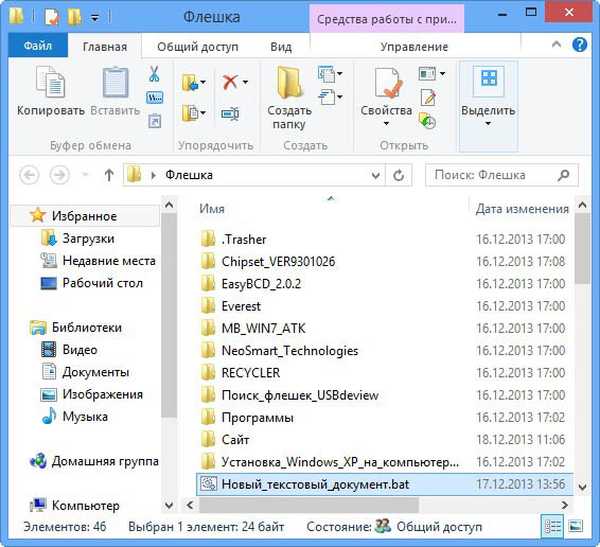Click the search magnifier icon

[x=564, y=175]
